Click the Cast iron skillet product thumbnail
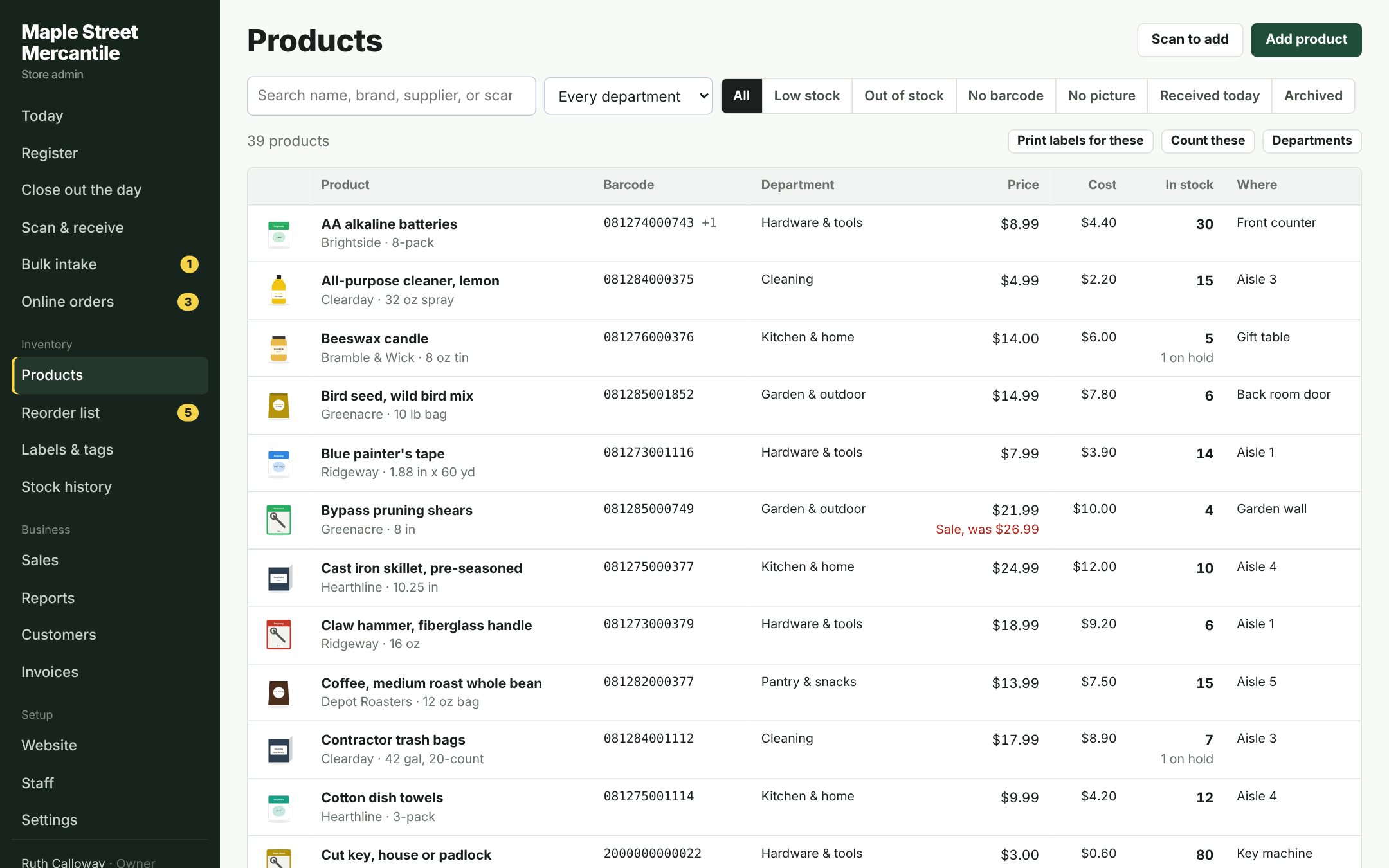Viewport: 1389px width, 868px height. 278,577
